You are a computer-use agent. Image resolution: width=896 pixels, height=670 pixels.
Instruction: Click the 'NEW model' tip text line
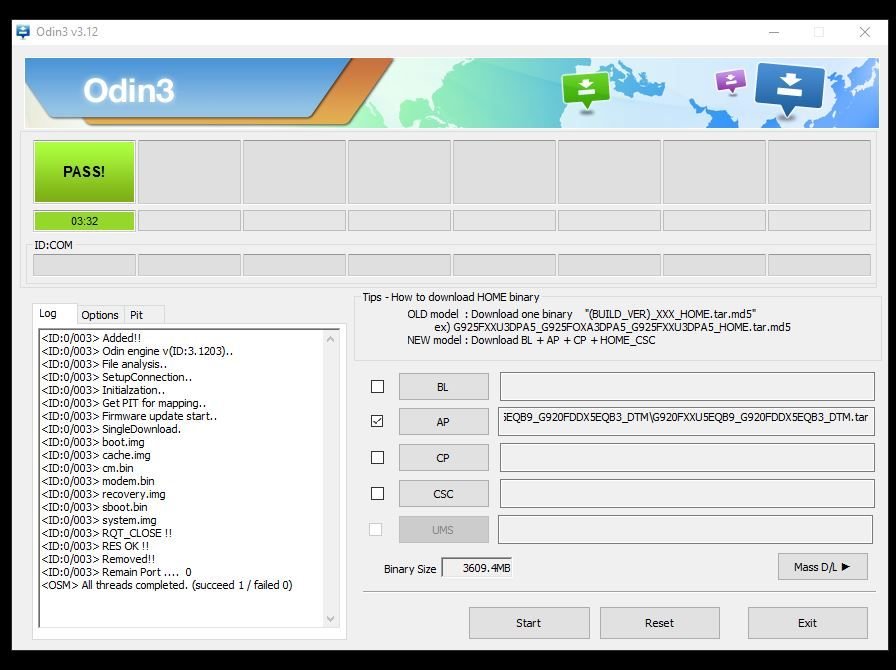[531, 340]
